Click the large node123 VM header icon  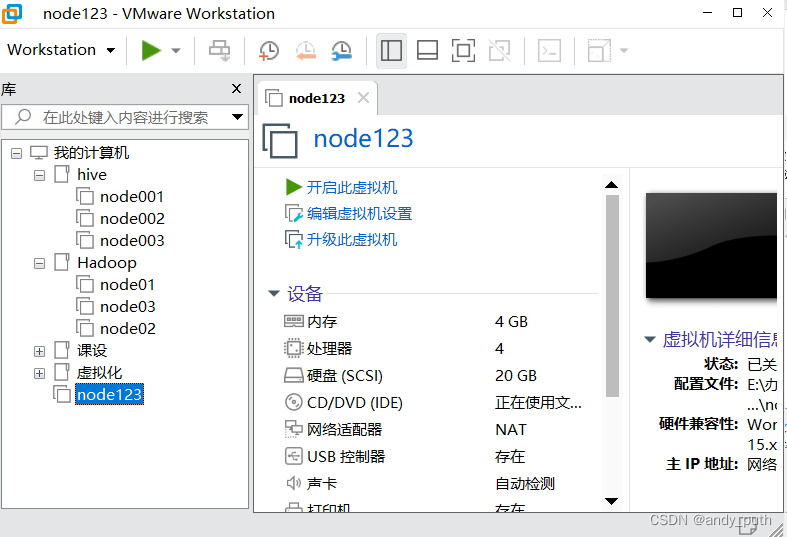(280, 140)
